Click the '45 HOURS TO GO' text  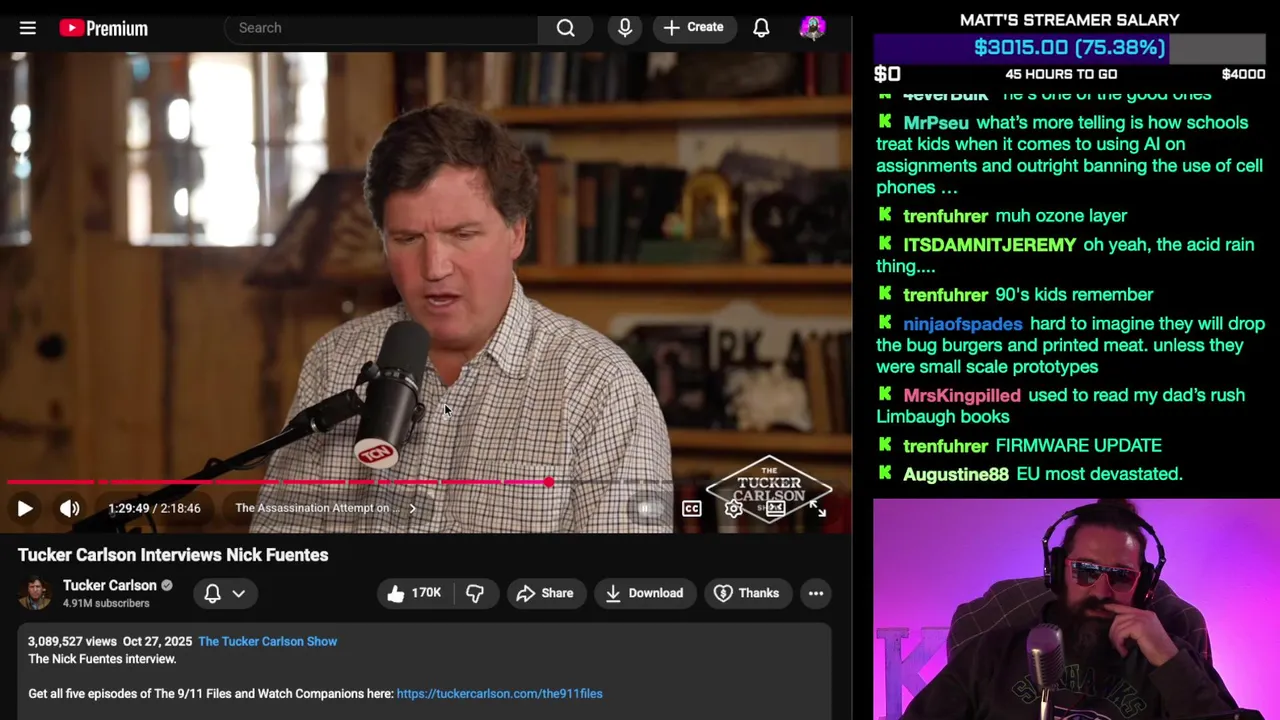[1061, 74]
